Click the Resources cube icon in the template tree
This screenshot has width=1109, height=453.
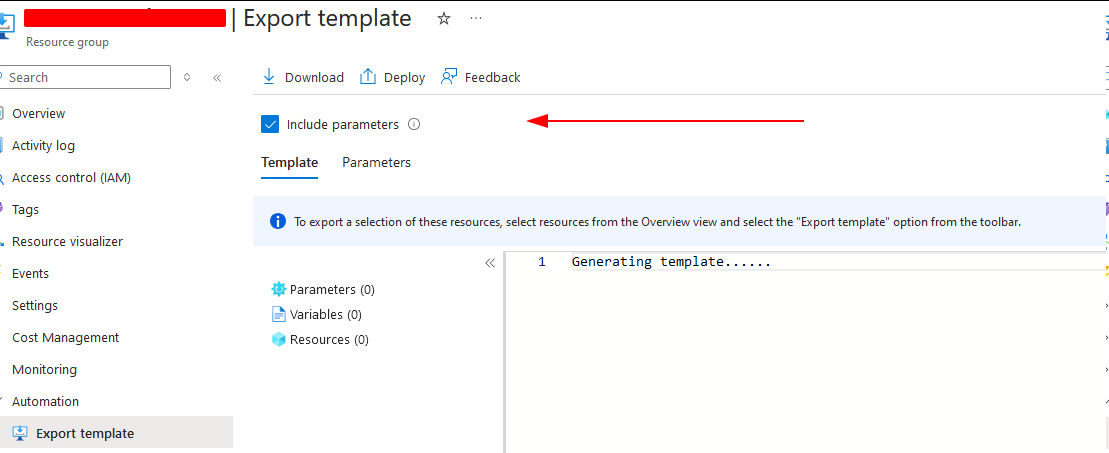pyautogui.click(x=279, y=340)
